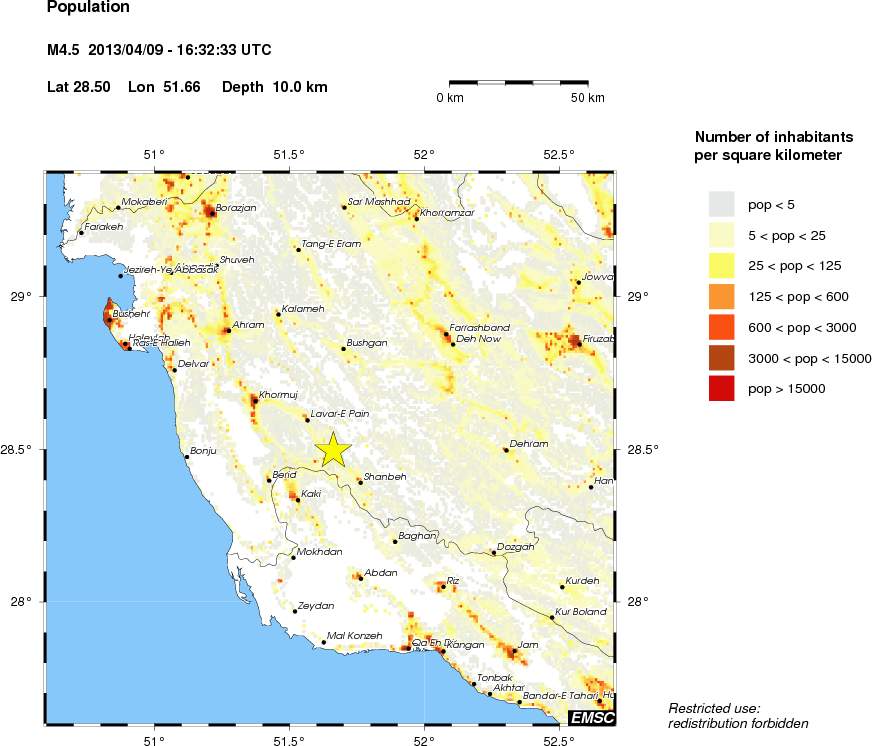Pick the gray 'pop < 5' legend swatch

click(721, 205)
